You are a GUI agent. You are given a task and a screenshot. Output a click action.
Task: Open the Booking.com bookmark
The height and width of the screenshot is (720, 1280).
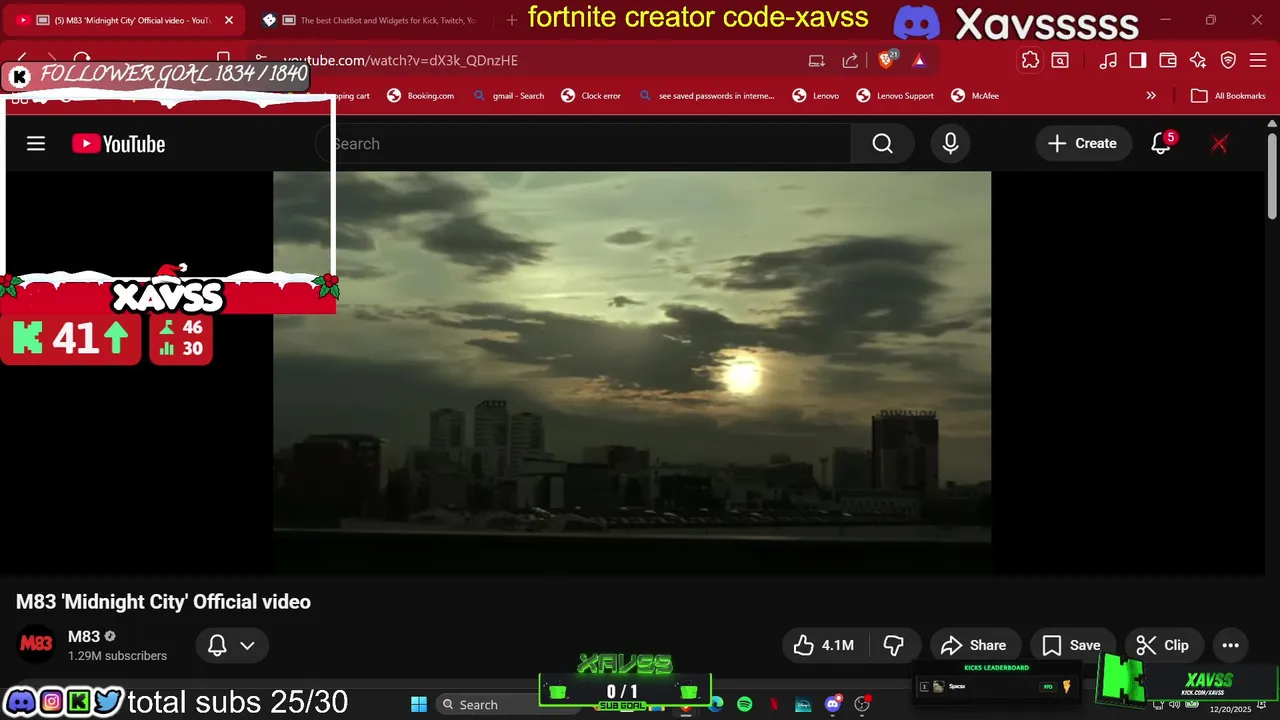click(421, 96)
